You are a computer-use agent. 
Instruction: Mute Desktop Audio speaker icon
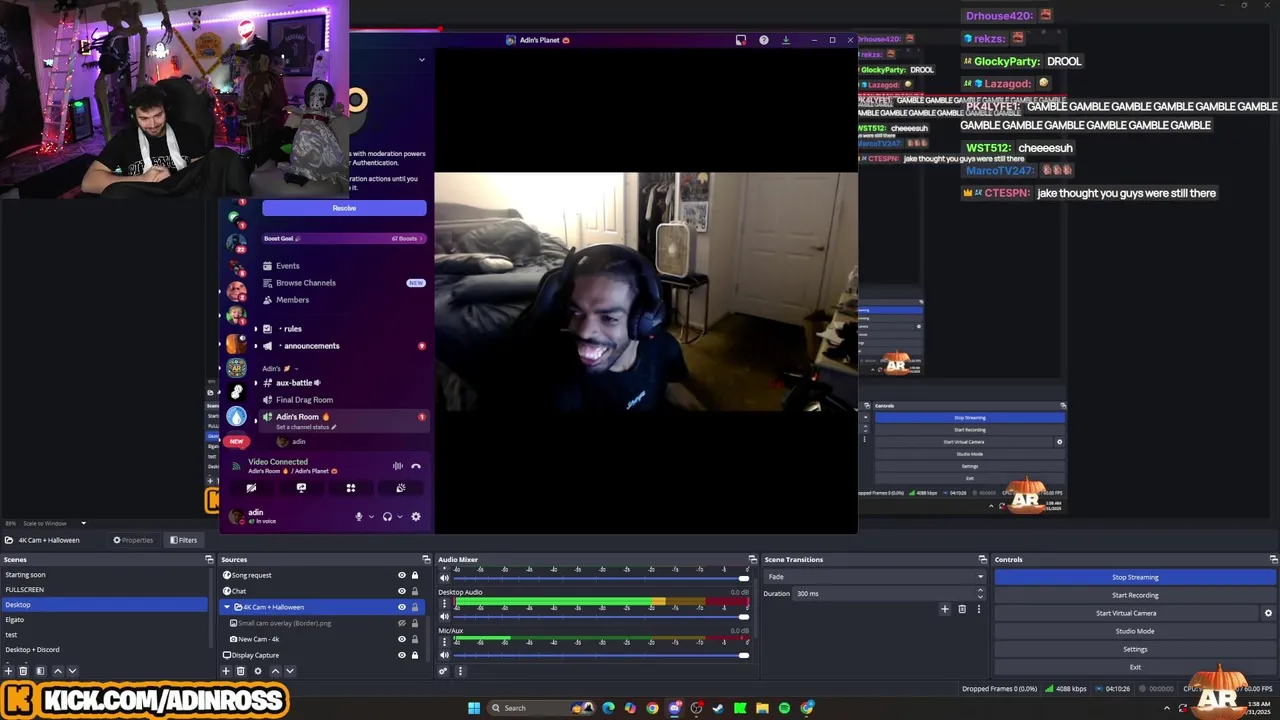point(444,616)
